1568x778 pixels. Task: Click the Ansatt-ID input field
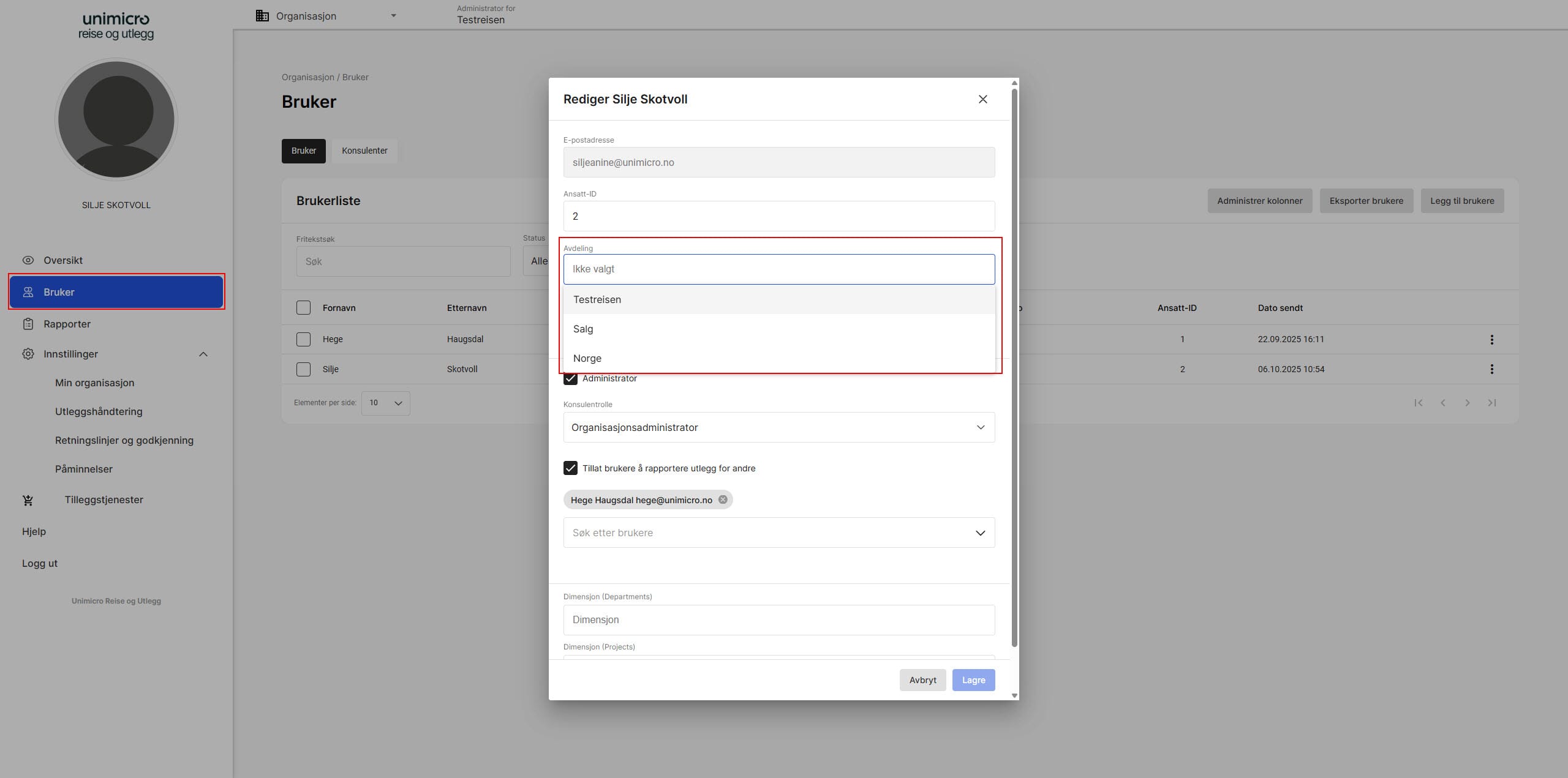pyautogui.click(x=778, y=216)
